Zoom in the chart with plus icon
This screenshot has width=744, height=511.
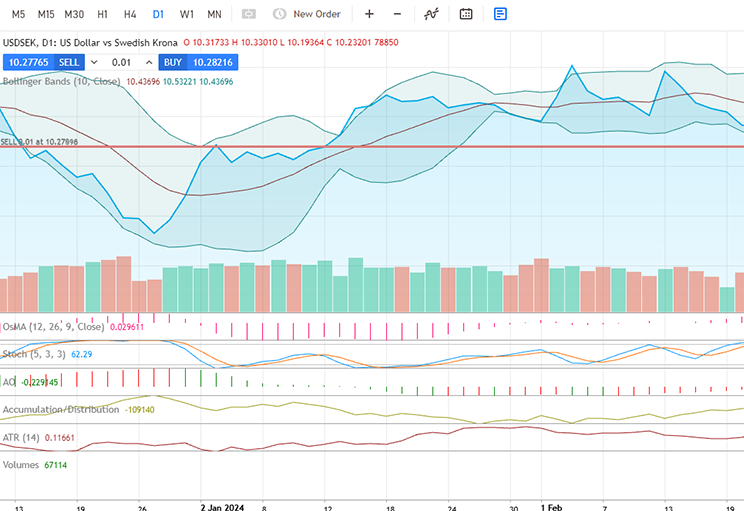point(369,14)
